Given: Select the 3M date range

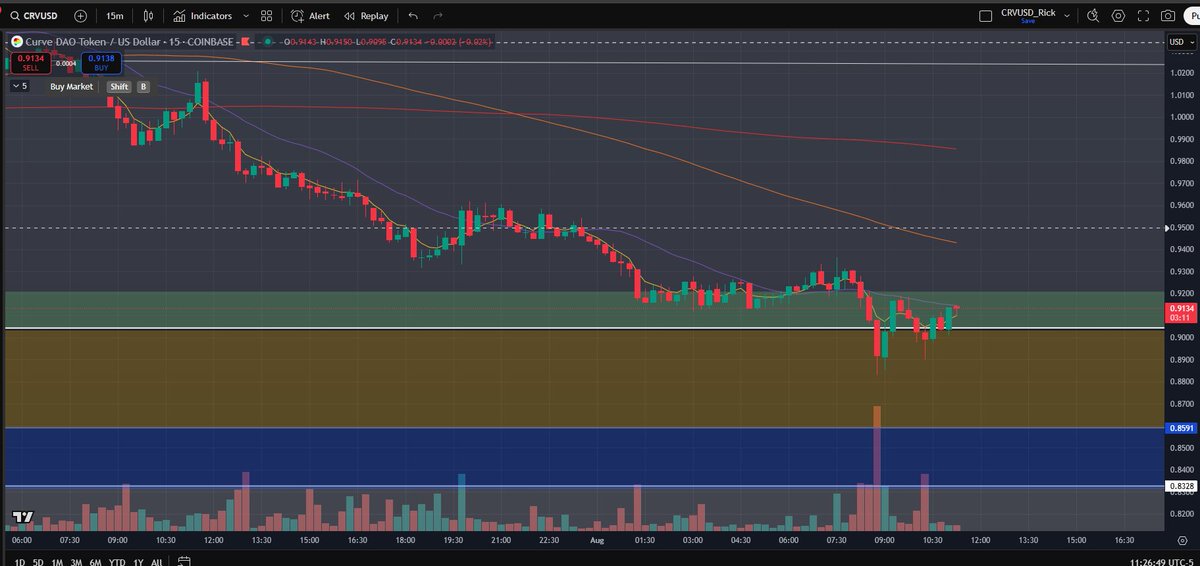Looking at the screenshot, I should click(x=76, y=562).
